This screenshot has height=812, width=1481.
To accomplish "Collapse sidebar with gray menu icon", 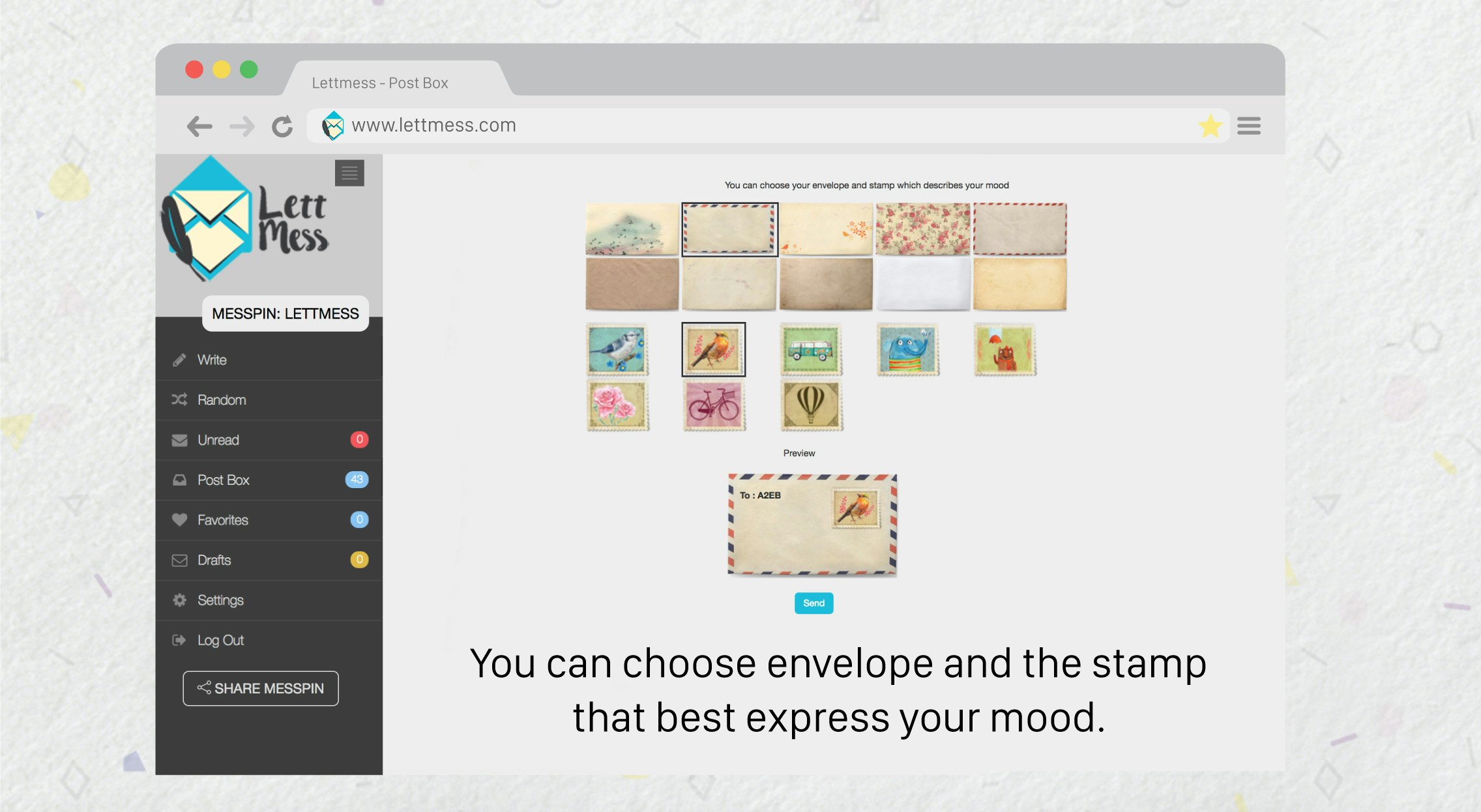I will click(349, 173).
